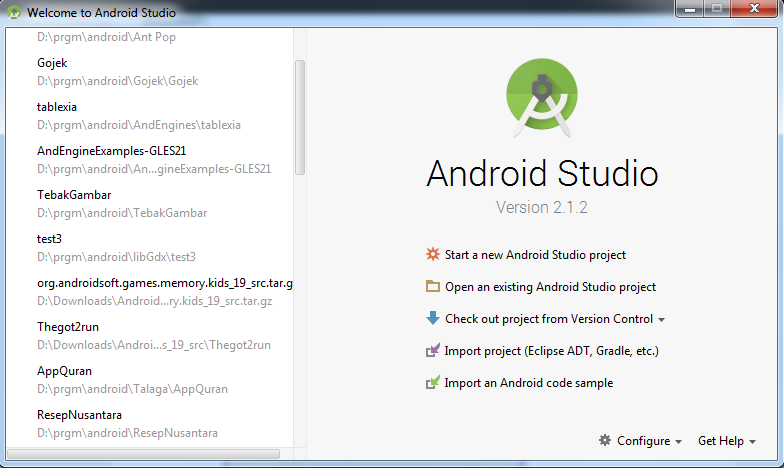Screen dimensions: 784x468
Task: Open an existing Android Studio project
Action: click(x=550, y=287)
